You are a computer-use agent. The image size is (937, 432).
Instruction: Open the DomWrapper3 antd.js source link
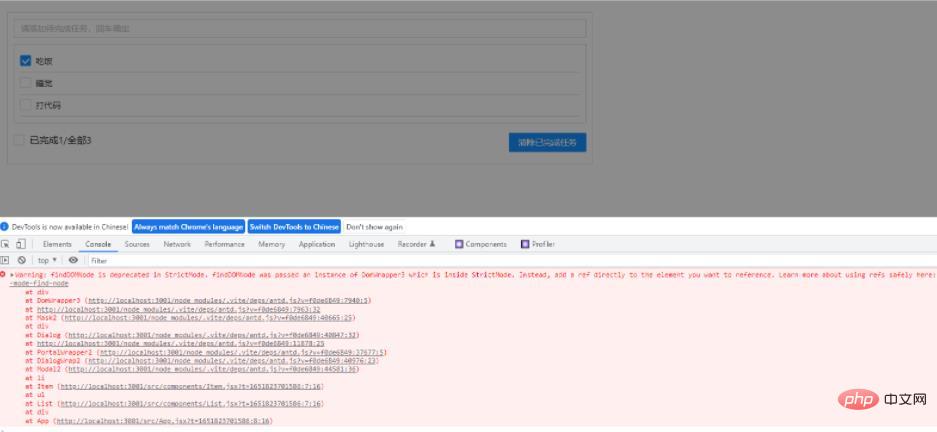(228, 301)
